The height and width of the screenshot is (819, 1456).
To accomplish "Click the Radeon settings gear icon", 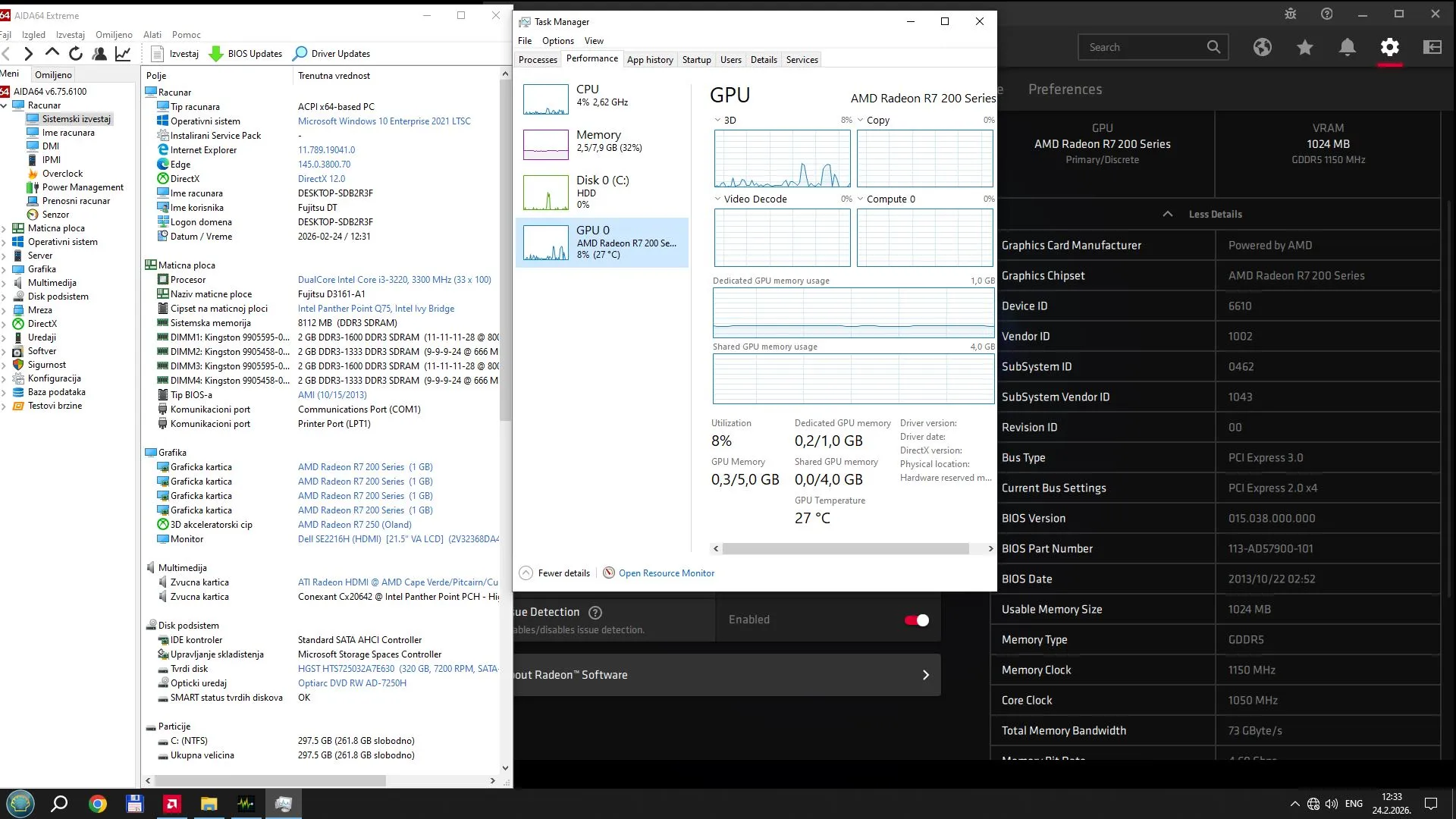I will 1389,47.
